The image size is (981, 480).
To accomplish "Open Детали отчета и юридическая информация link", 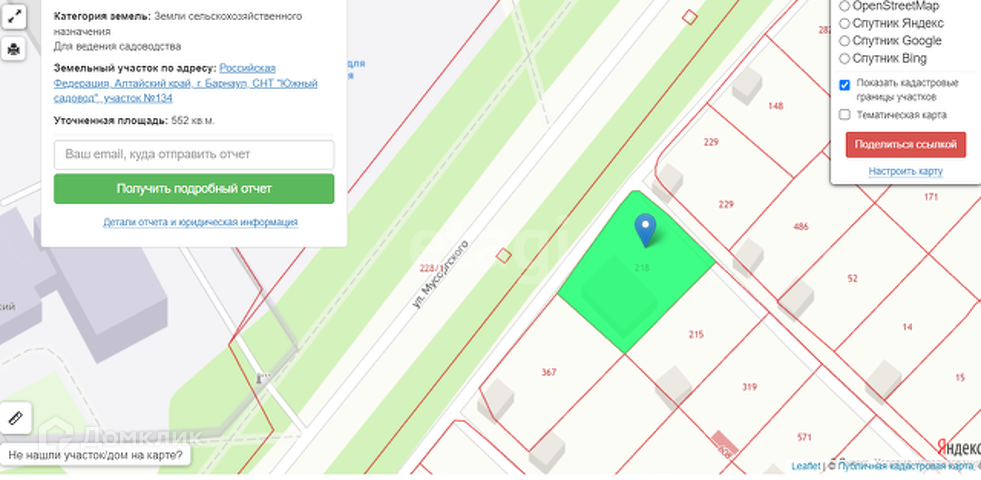I will click(200, 222).
